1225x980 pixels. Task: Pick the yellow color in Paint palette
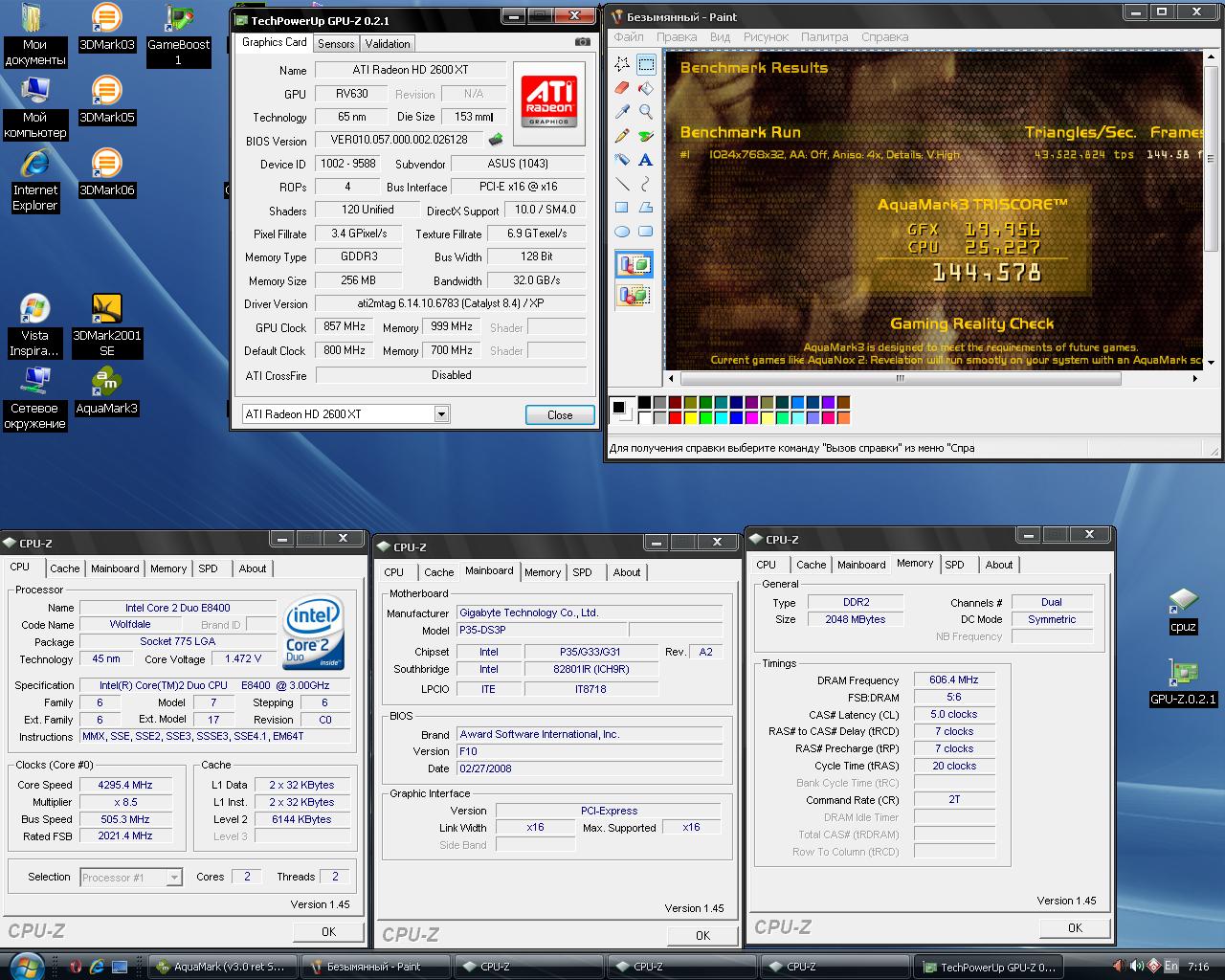click(x=690, y=417)
